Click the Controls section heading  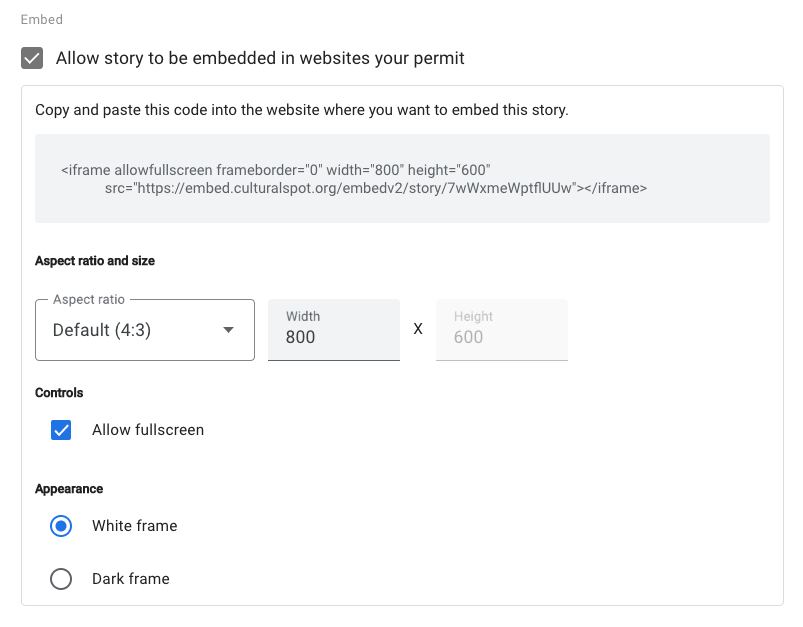[59, 393]
